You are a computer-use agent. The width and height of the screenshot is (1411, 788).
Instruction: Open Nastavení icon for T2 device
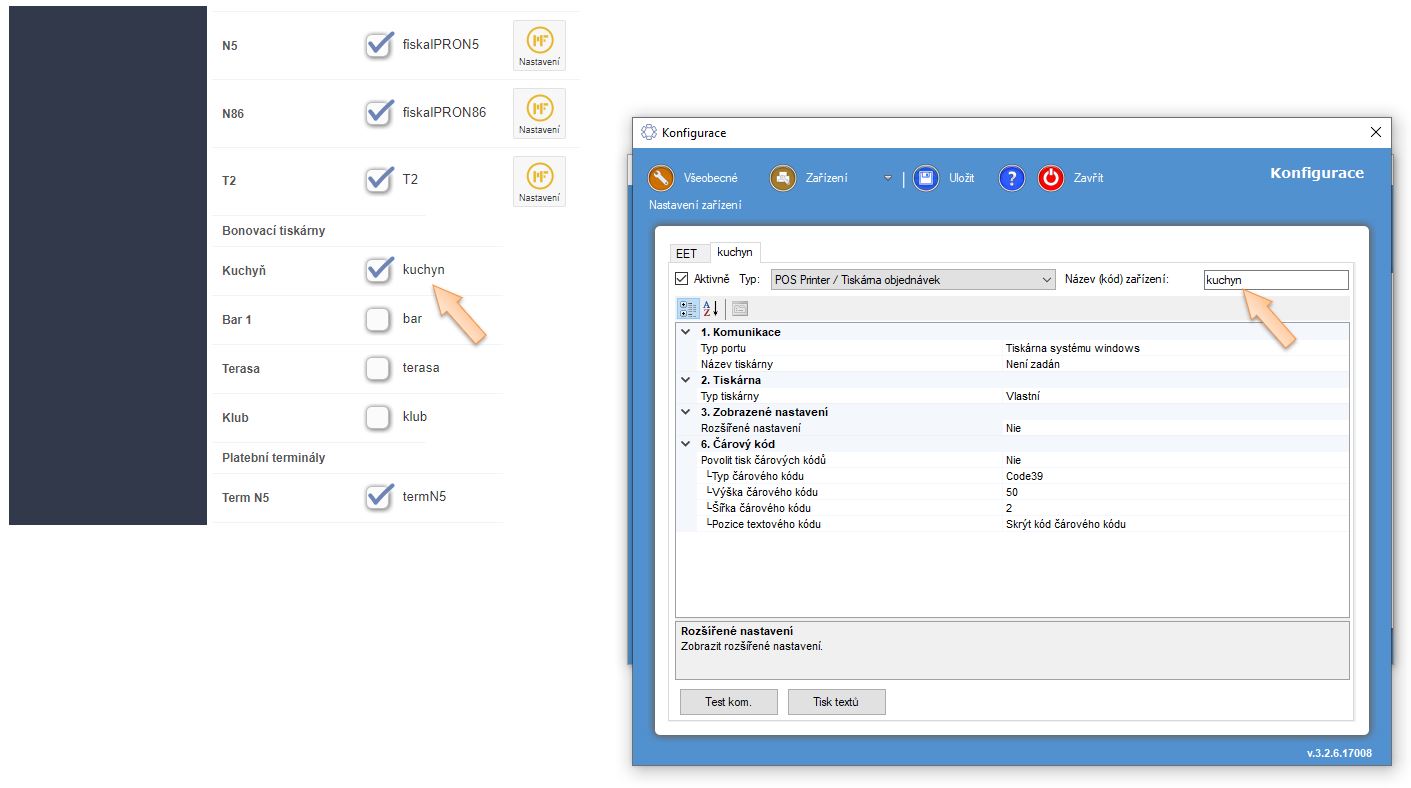[539, 181]
